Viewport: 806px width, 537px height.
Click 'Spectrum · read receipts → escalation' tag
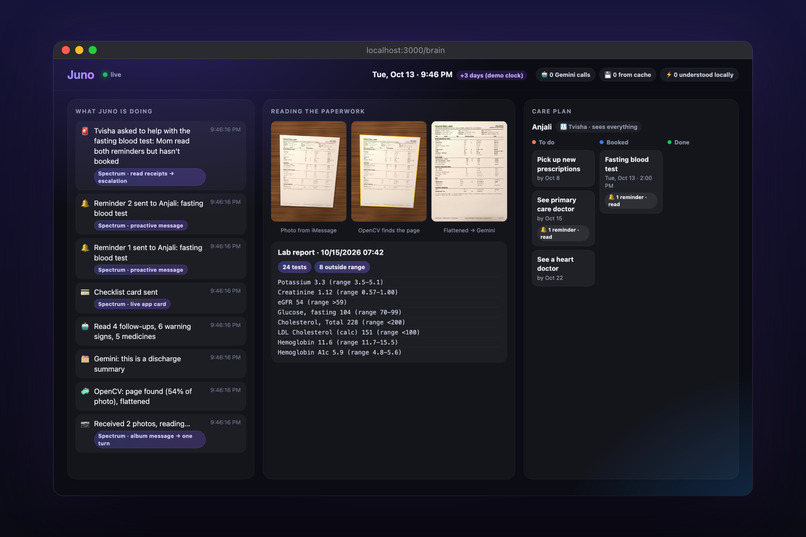click(150, 177)
